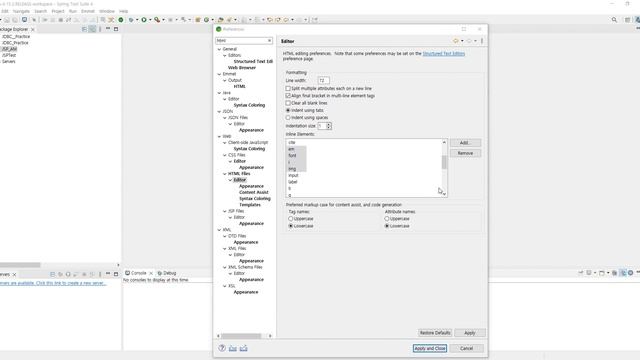Collapse the XSL tree node
This screenshot has height=360, width=640.
(224, 286)
